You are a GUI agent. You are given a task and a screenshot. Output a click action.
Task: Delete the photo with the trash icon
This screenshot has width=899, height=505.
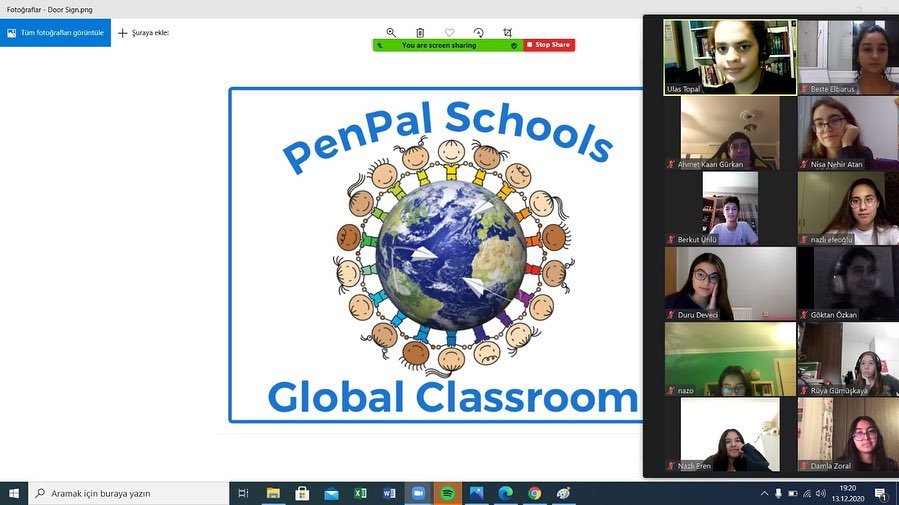point(420,33)
